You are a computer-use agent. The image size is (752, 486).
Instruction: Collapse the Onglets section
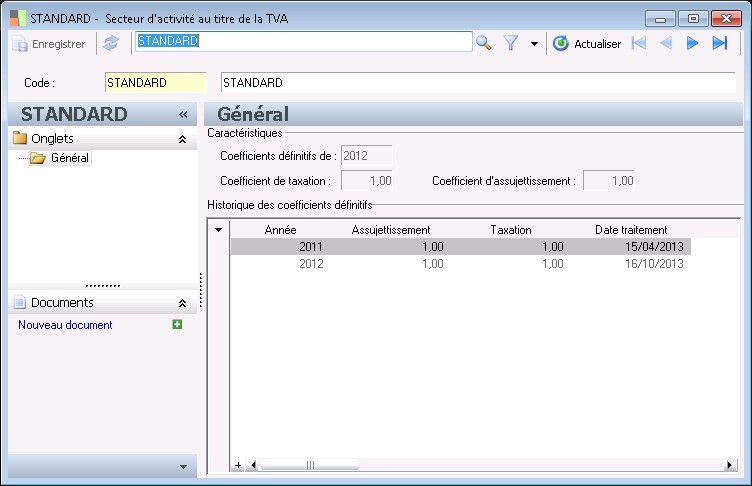[x=182, y=139]
